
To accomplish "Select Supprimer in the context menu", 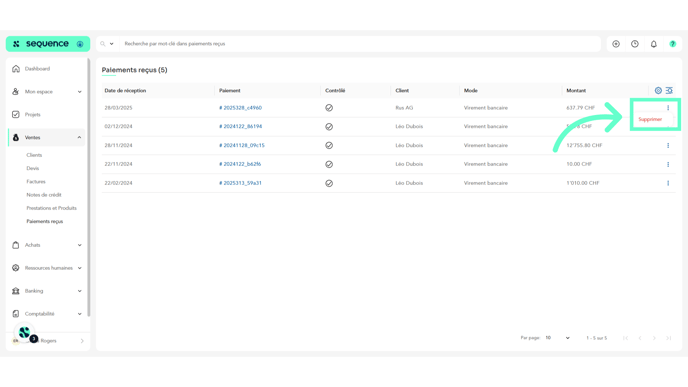I will click(650, 119).
